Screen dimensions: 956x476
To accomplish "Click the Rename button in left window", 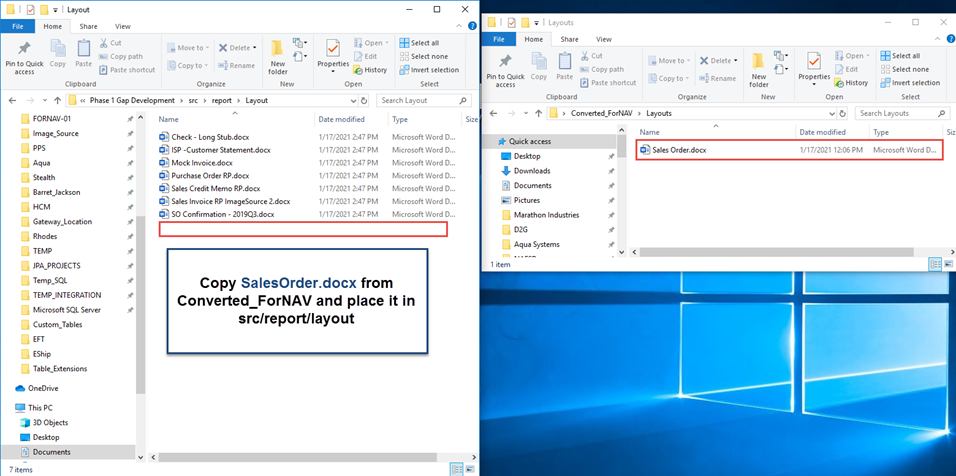I will click(x=236, y=66).
